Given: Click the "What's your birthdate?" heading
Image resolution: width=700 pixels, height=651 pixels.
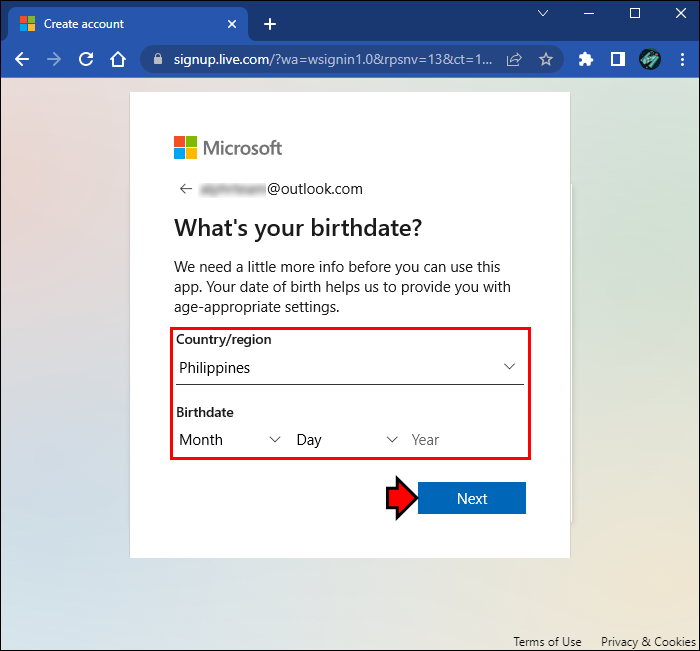Looking at the screenshot, I should (298, 228).
